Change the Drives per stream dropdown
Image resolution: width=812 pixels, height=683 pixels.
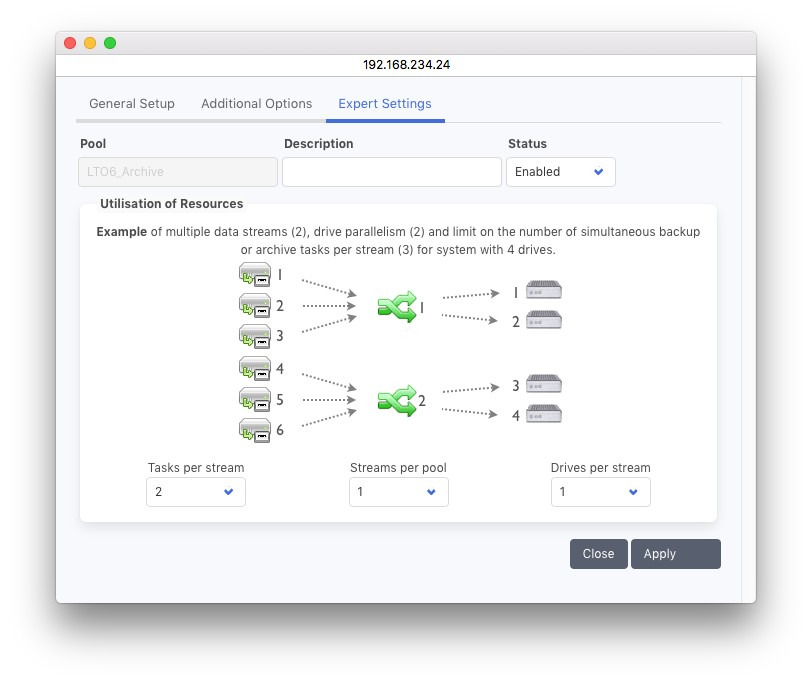[x=600, y=492]
